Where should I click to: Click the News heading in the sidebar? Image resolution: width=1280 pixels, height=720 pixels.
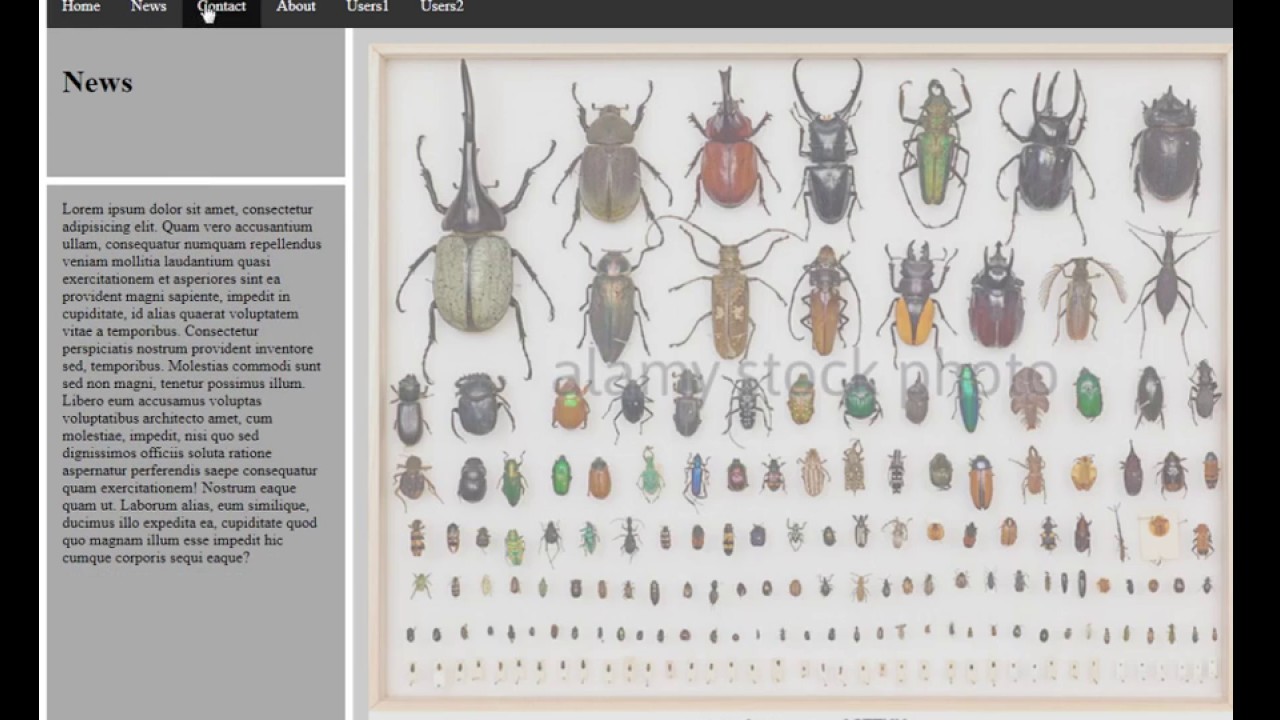point(97,82)
